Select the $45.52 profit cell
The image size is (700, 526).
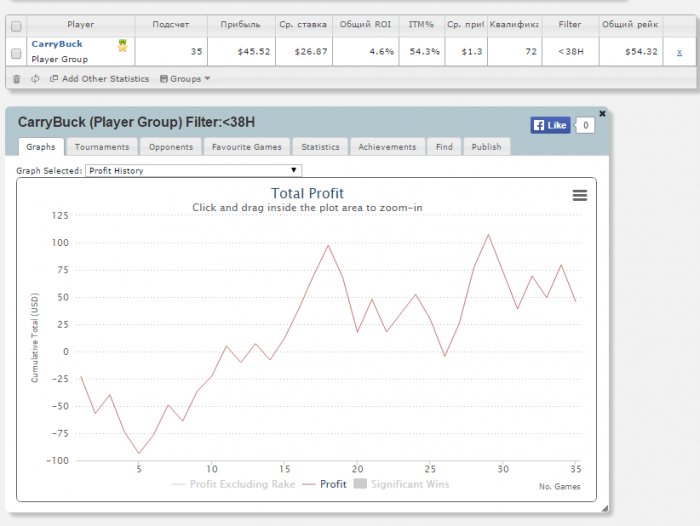point(241,52)
